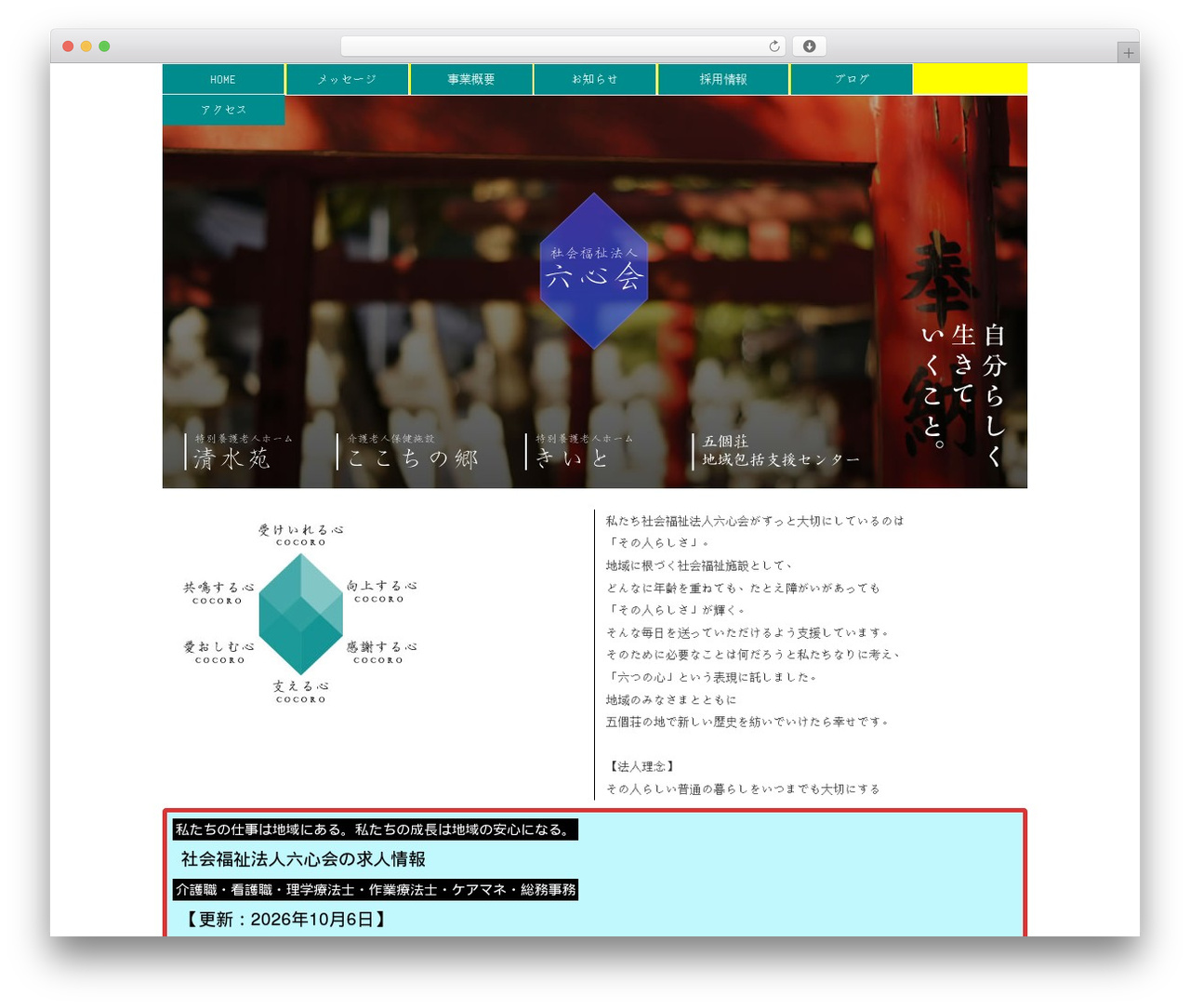Click the 感謝する心 label

tap(381, 652)
